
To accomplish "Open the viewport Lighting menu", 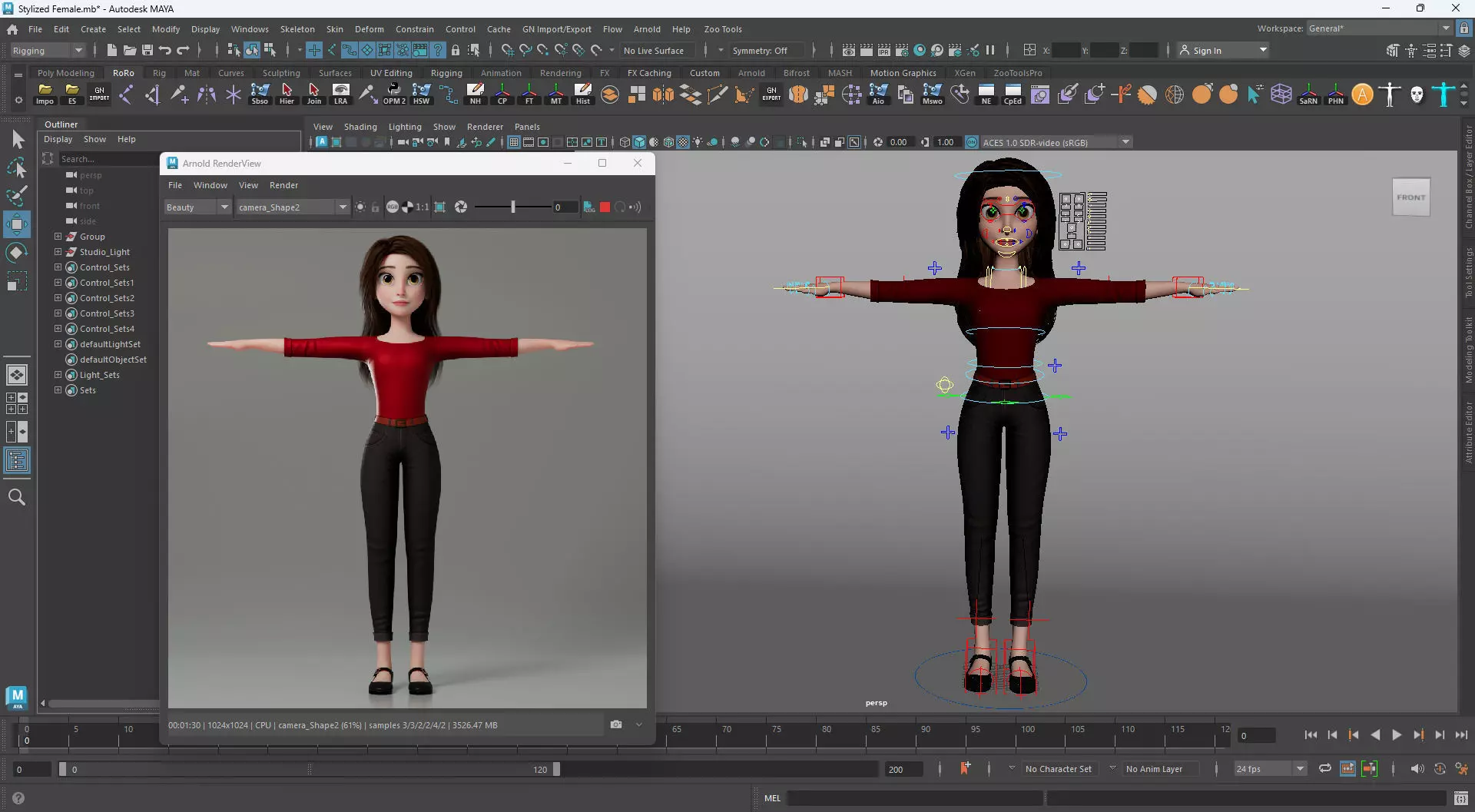I will point(405,127).
